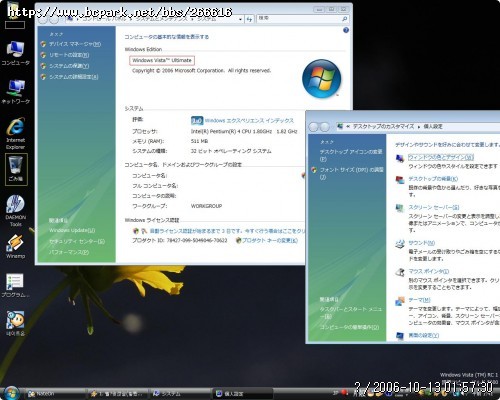Refresh the System window address bar
The height and width of the screenshot is (400, 500).
pos(249,20)
